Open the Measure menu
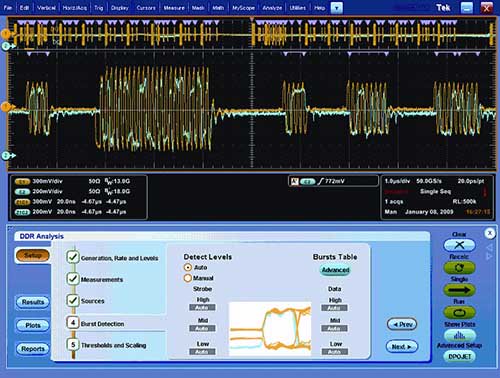Viewport: 500px width, 378px height. point(174,8)
